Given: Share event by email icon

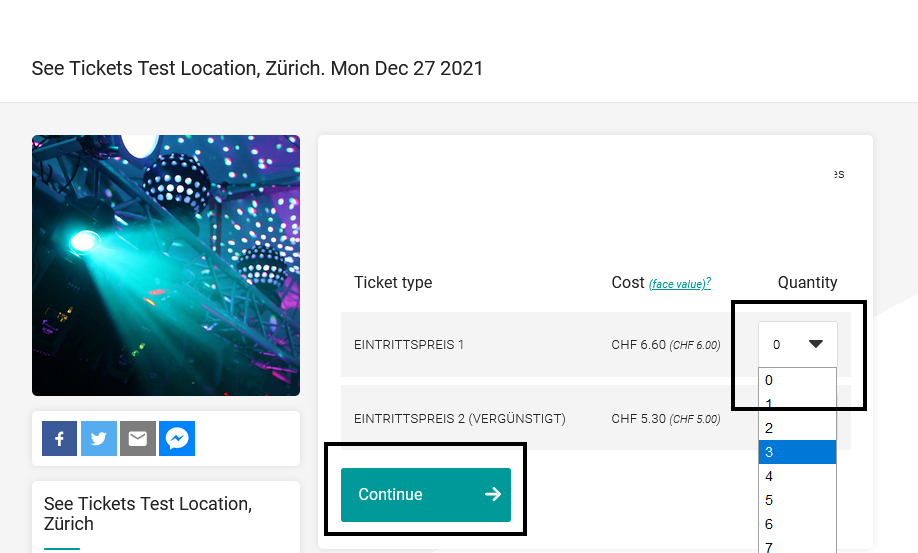Looking at the screenshot, I should (x=138, y=438).
